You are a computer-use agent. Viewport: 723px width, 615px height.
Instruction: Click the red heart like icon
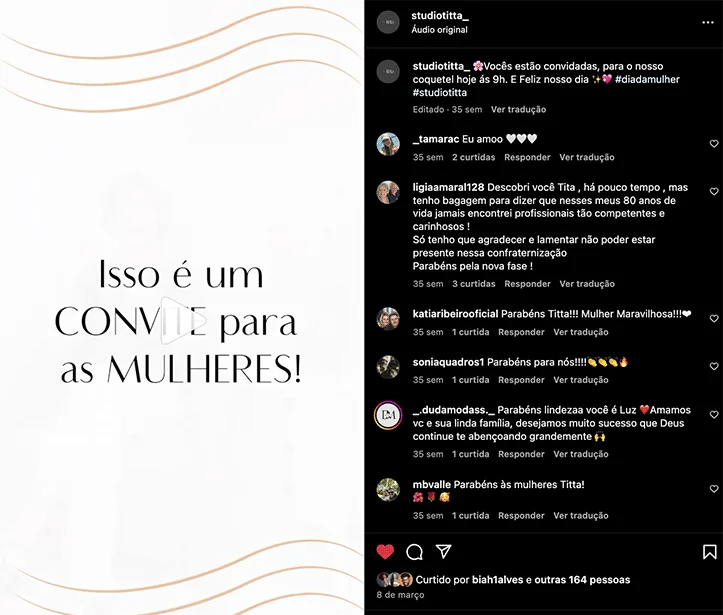click(385, 551)
